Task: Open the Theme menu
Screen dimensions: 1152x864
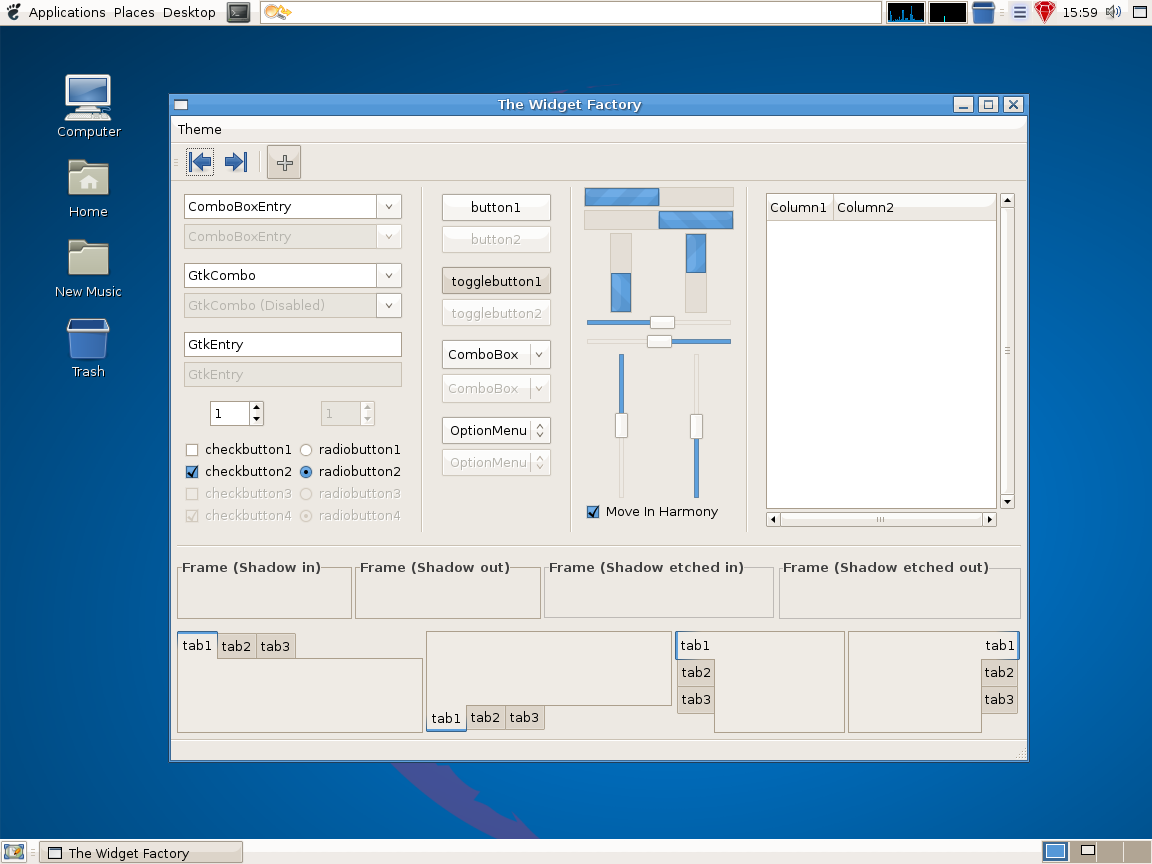Action: pos(199,129)
